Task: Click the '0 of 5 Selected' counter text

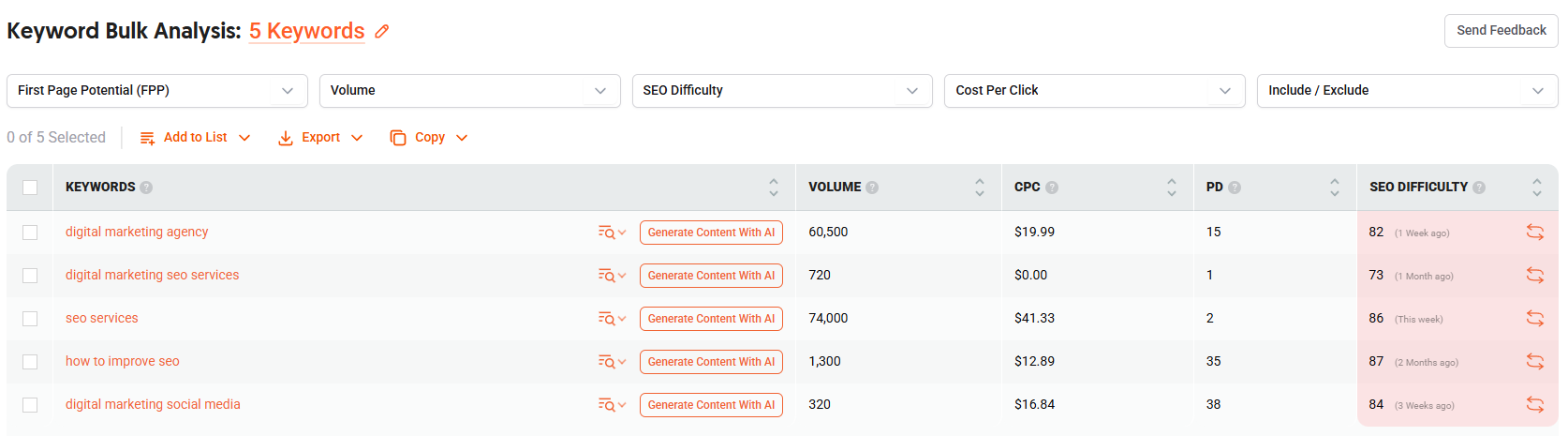Action: pyautogui.click(x=56, y=138)
